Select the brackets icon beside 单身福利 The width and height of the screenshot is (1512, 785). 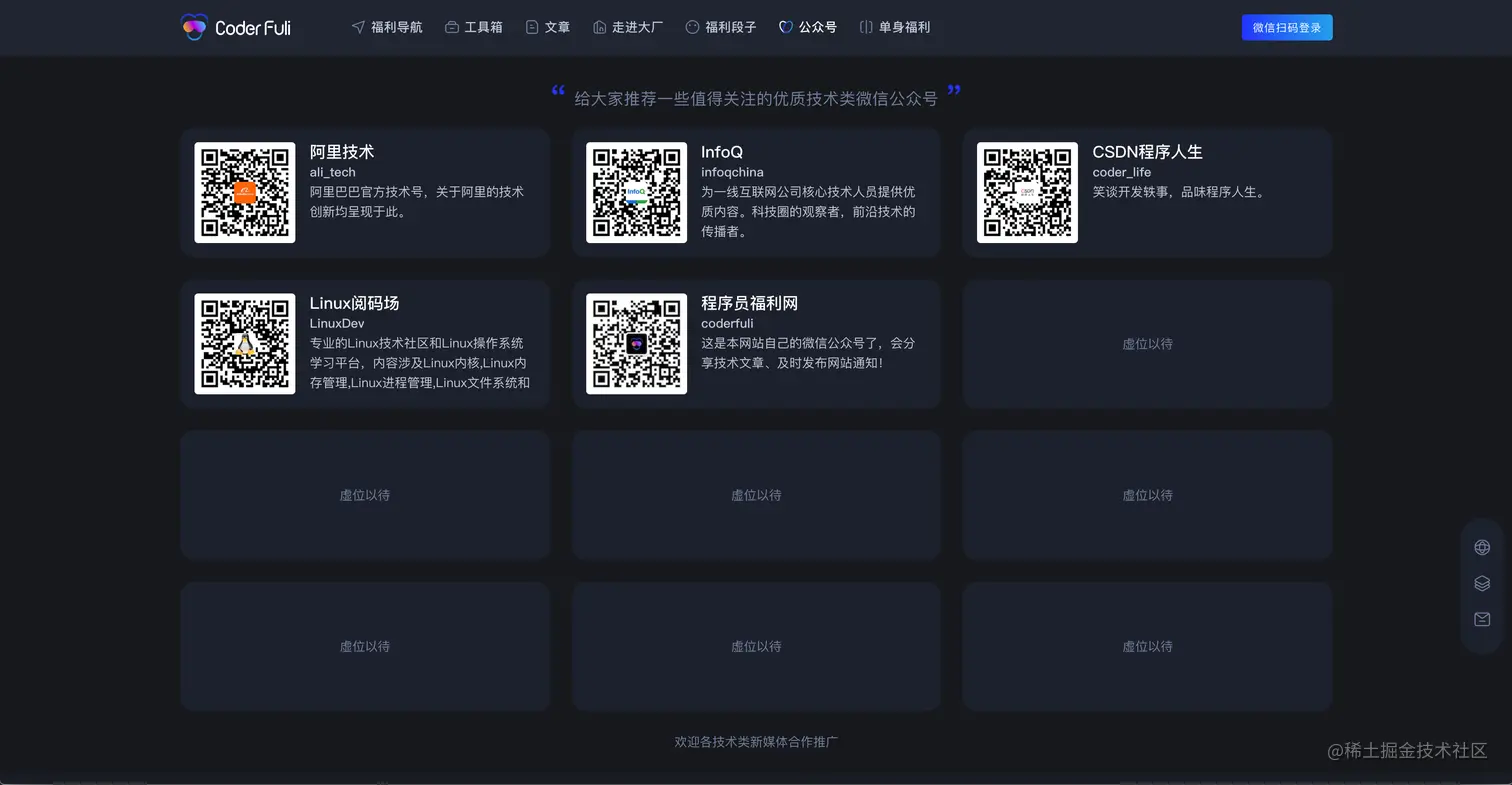pyautogui.click(x=864, y=27)
